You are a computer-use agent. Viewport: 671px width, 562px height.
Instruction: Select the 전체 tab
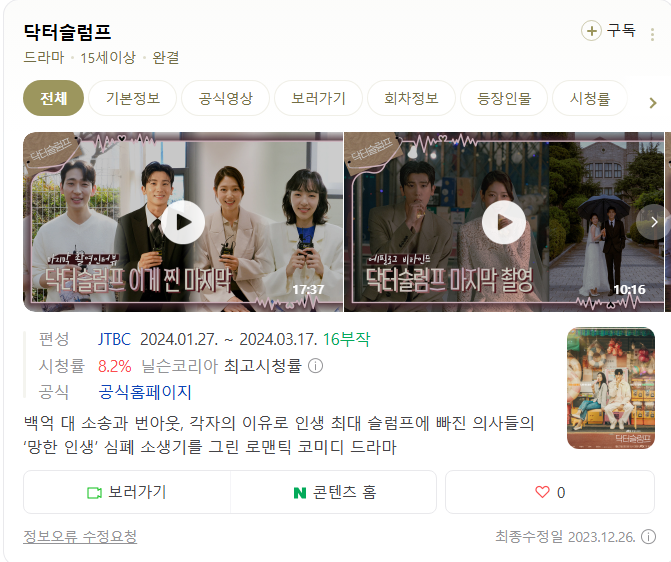(53, 98)
